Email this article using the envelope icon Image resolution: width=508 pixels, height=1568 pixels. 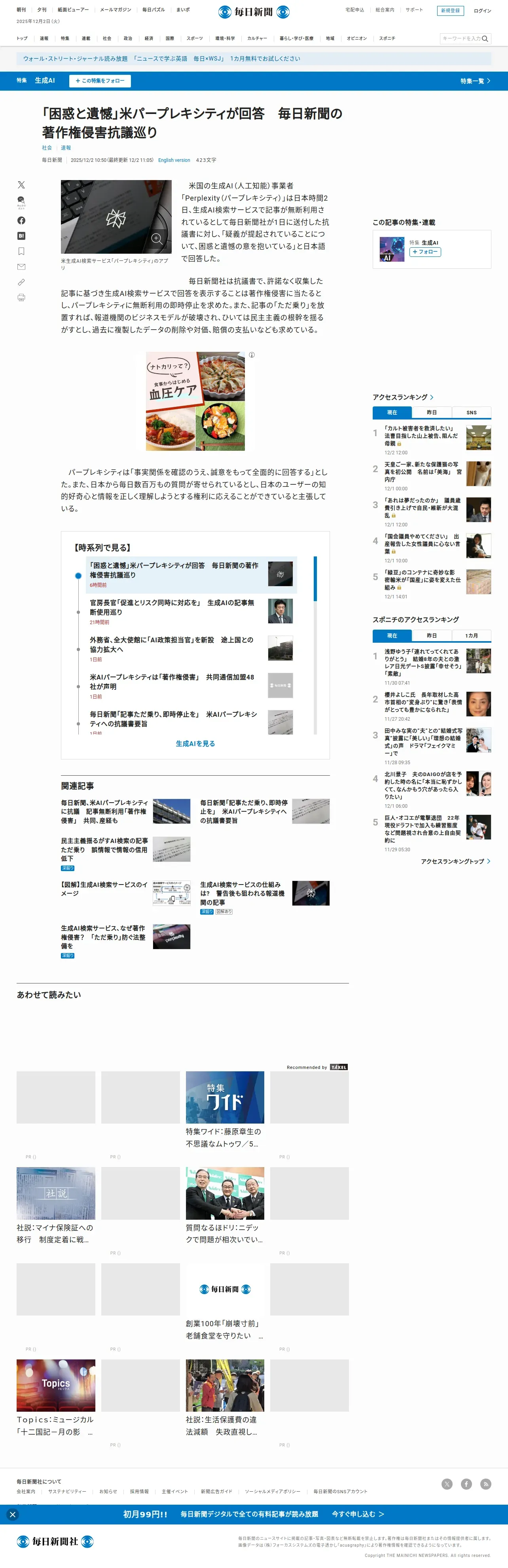pos(21,267)
